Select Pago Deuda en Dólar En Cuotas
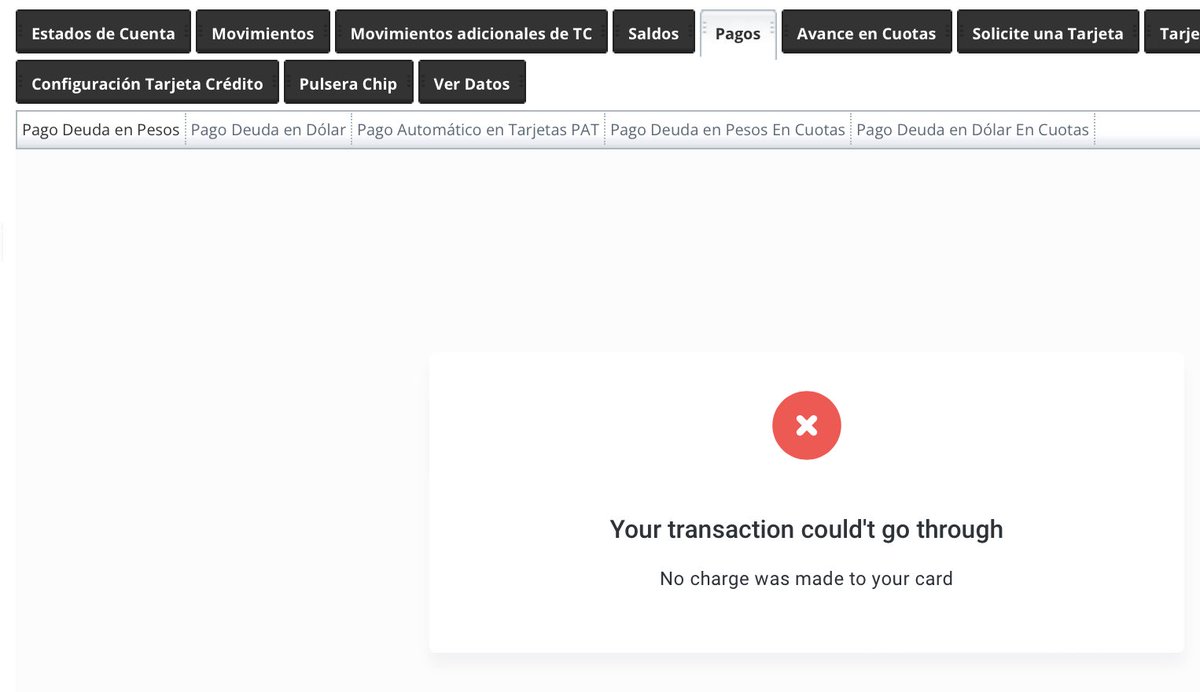This screenshot has height=692, width=1200. (x=973, y=130)
